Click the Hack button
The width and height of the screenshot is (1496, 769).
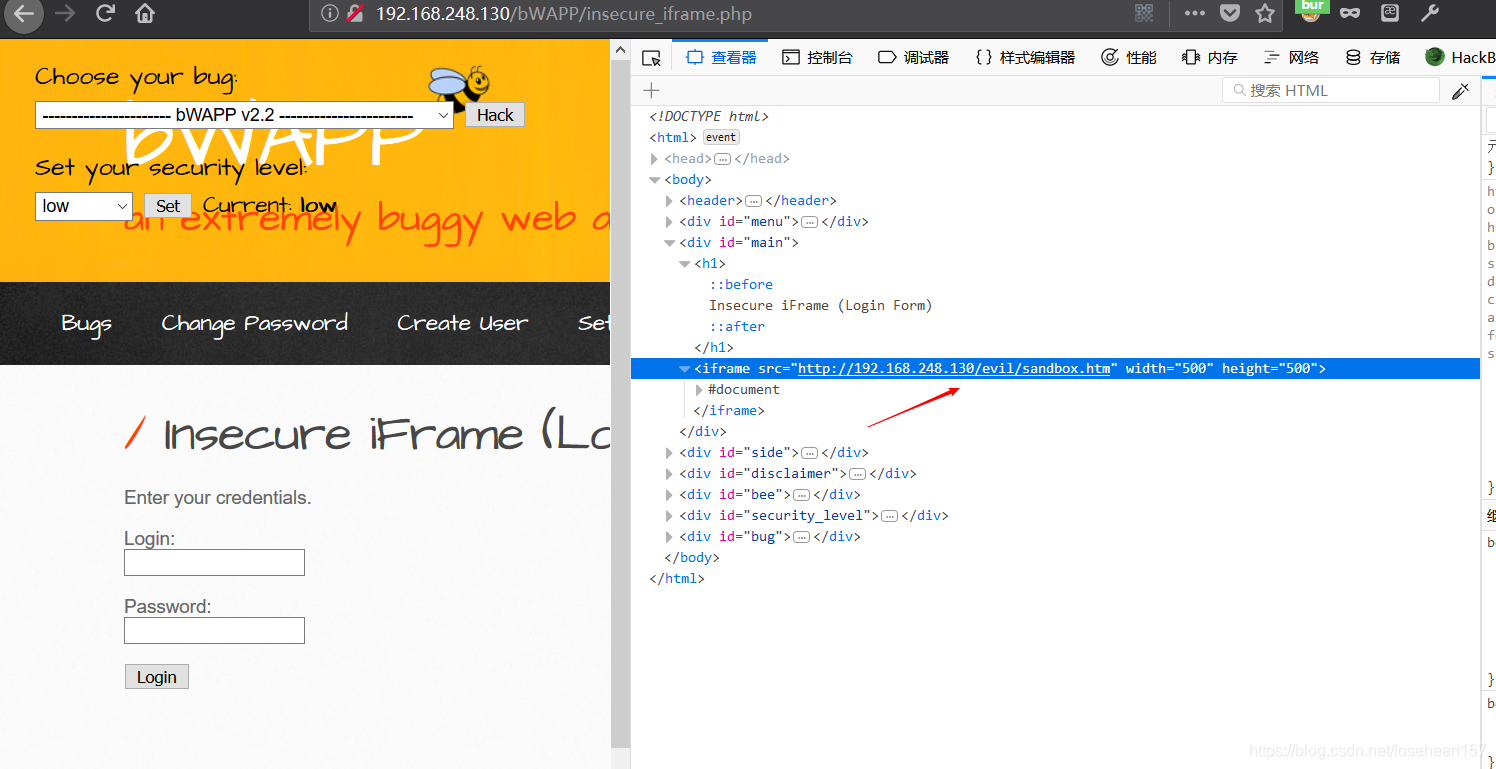pyautogui.click(x=495, y=115)
